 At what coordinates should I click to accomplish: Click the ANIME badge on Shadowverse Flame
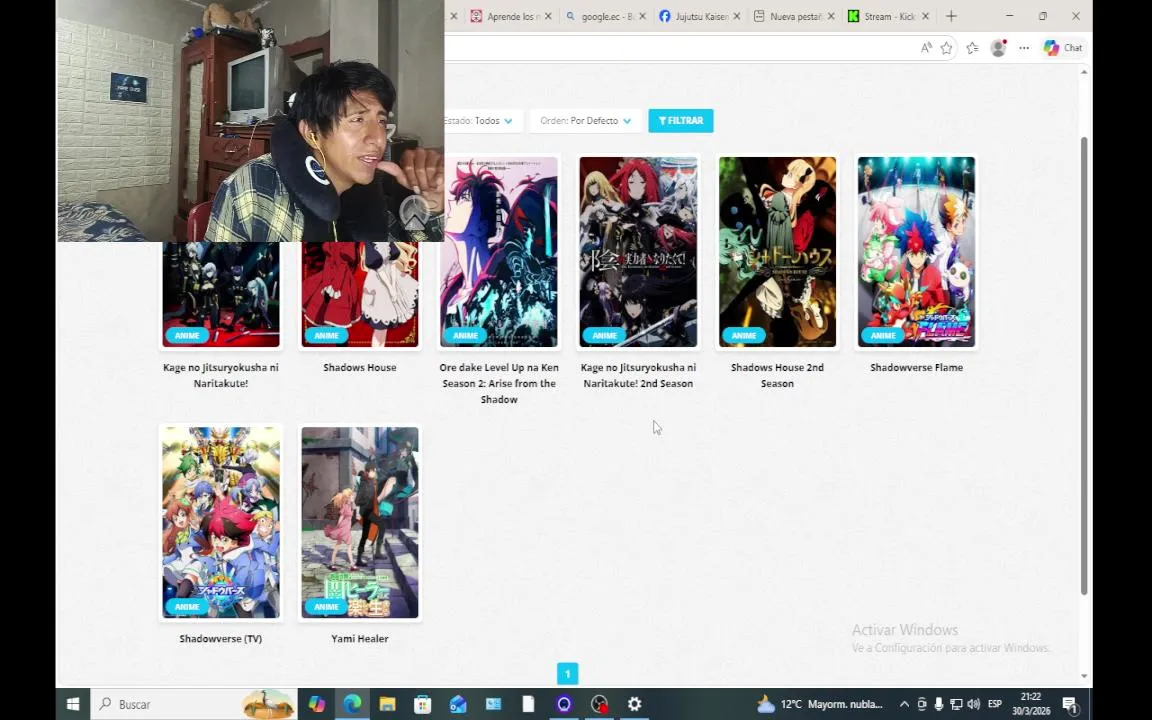(883, 336)
